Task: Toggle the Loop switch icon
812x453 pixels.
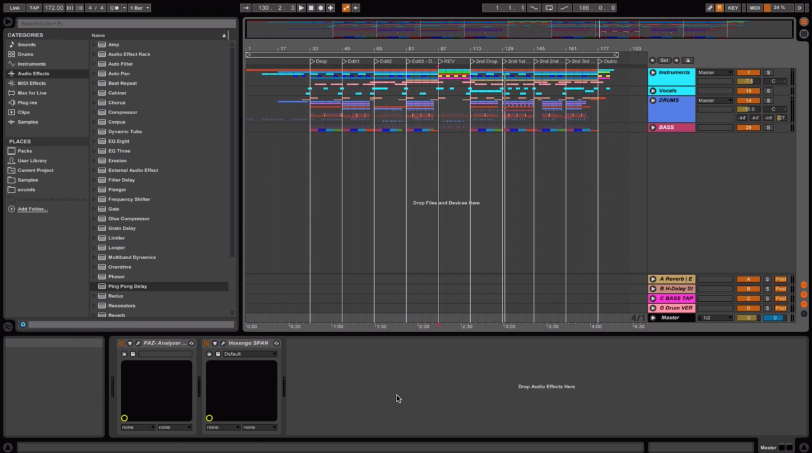Action: point(549,8)
